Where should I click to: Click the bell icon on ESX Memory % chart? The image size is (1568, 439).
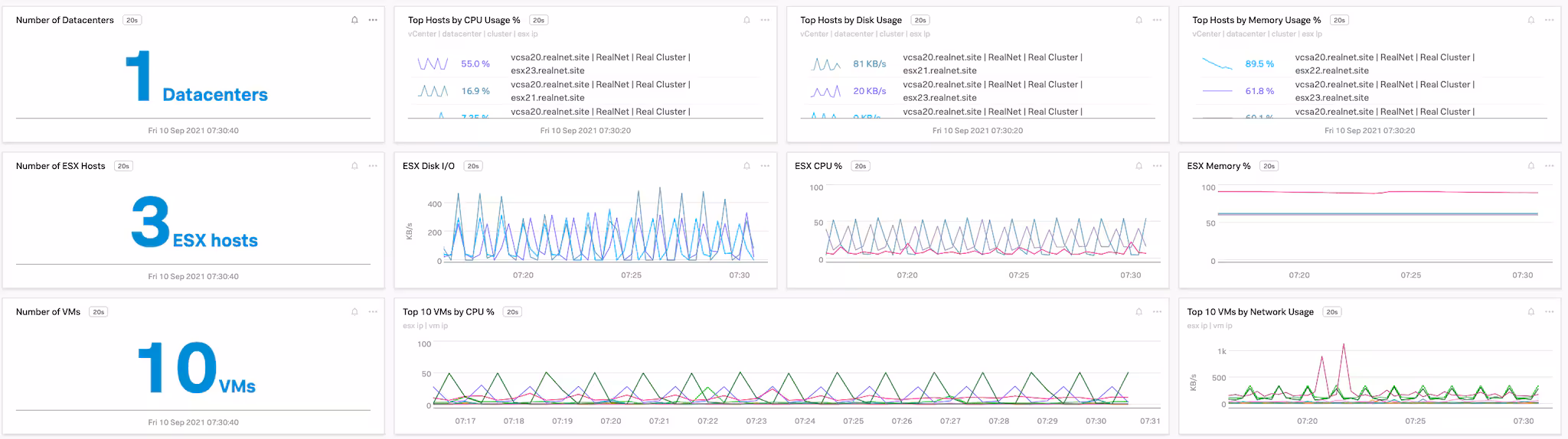pos(1530,166)
